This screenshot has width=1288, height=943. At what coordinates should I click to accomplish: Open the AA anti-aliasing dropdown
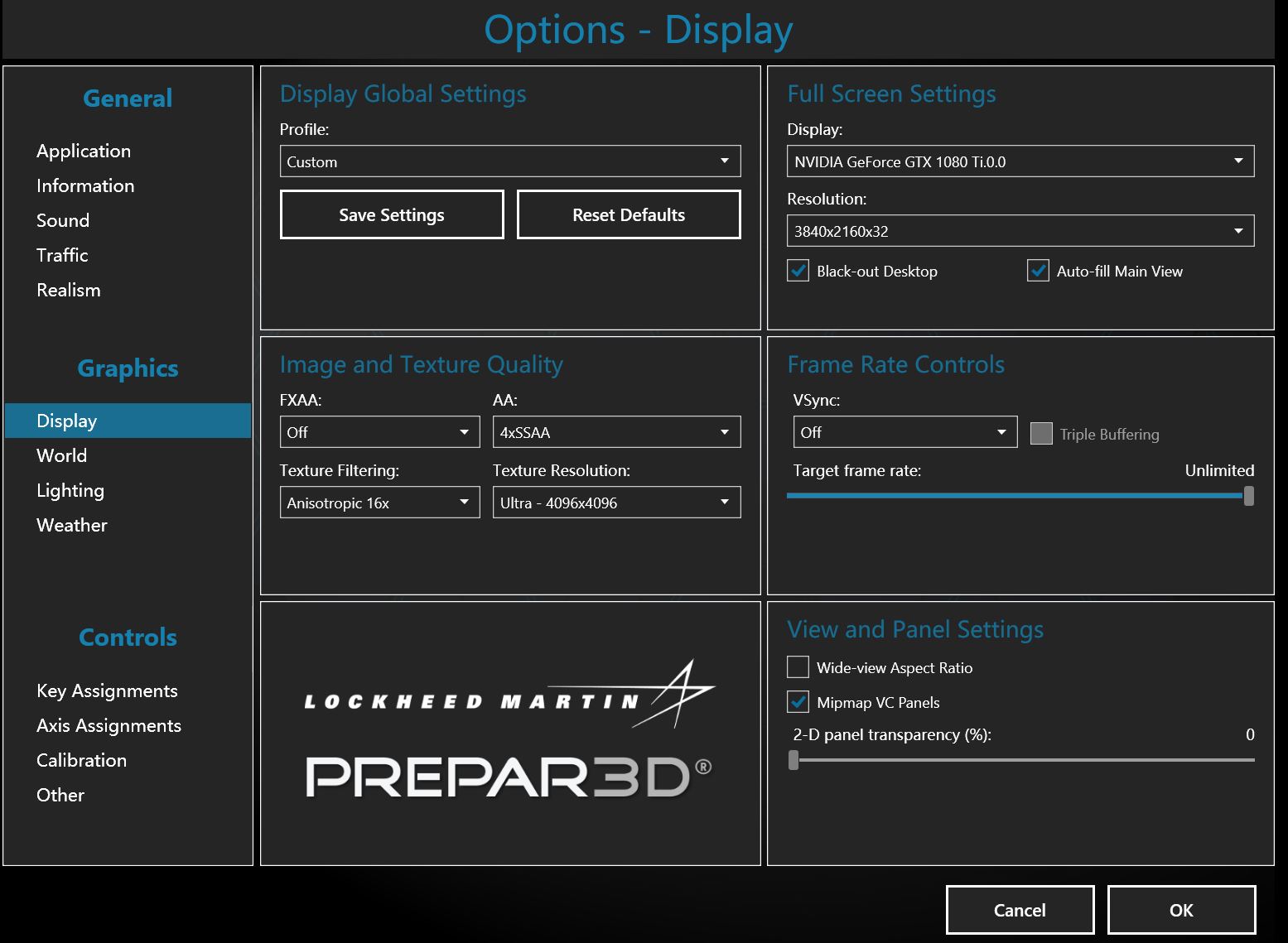(x=616, y=432)
